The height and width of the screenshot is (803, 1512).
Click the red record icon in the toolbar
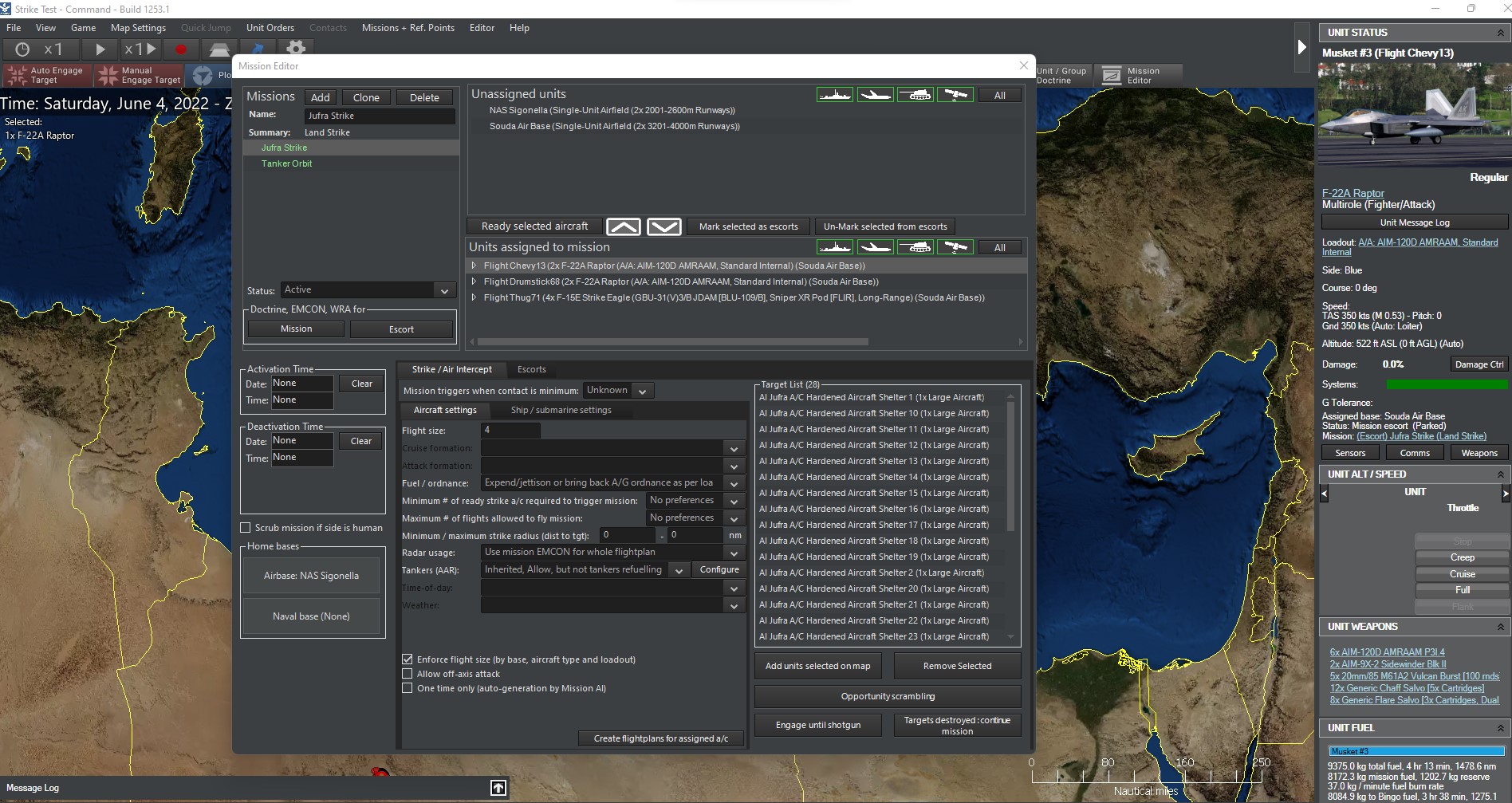click(x=181, y=49)
